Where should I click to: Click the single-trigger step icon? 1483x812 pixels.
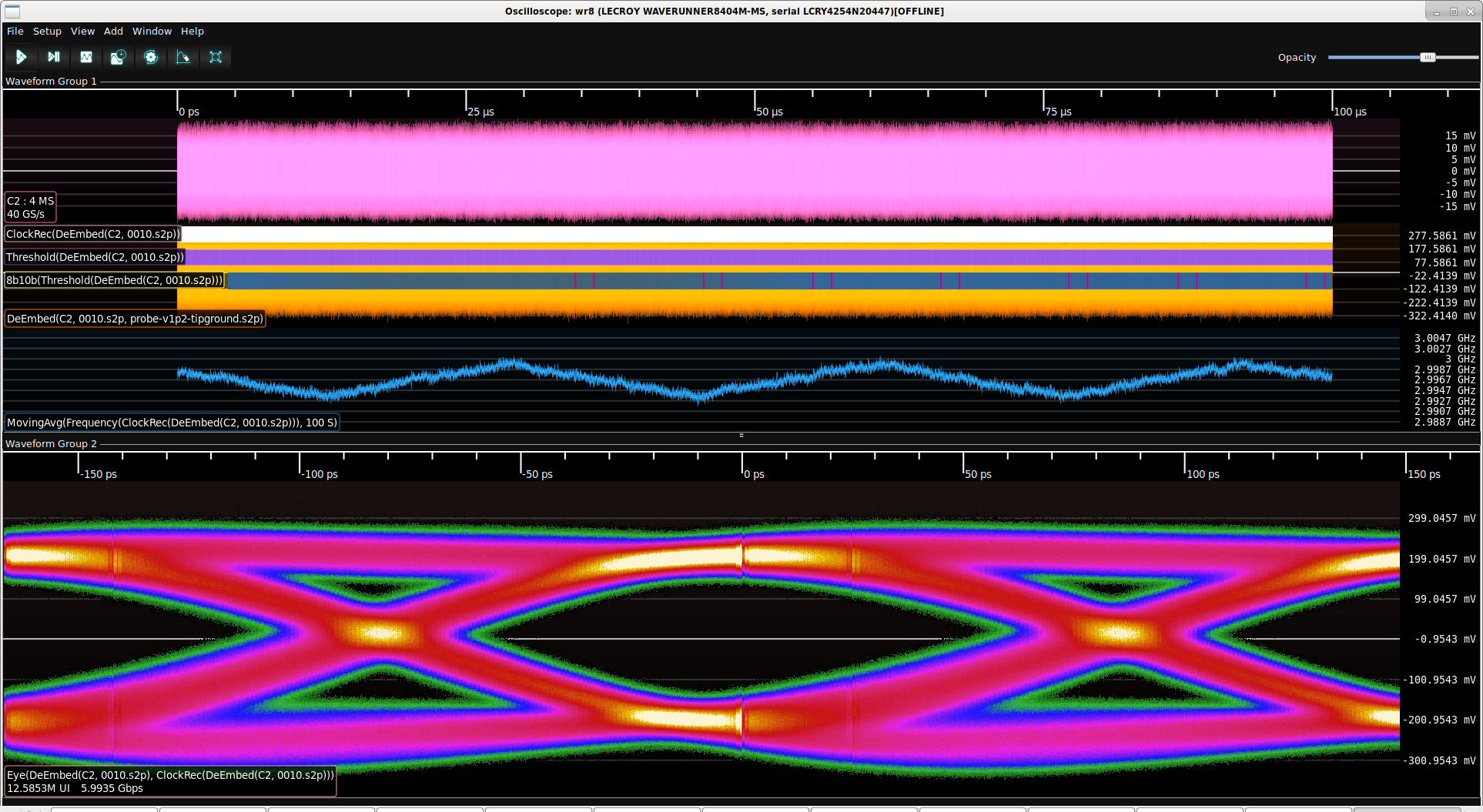53,57
